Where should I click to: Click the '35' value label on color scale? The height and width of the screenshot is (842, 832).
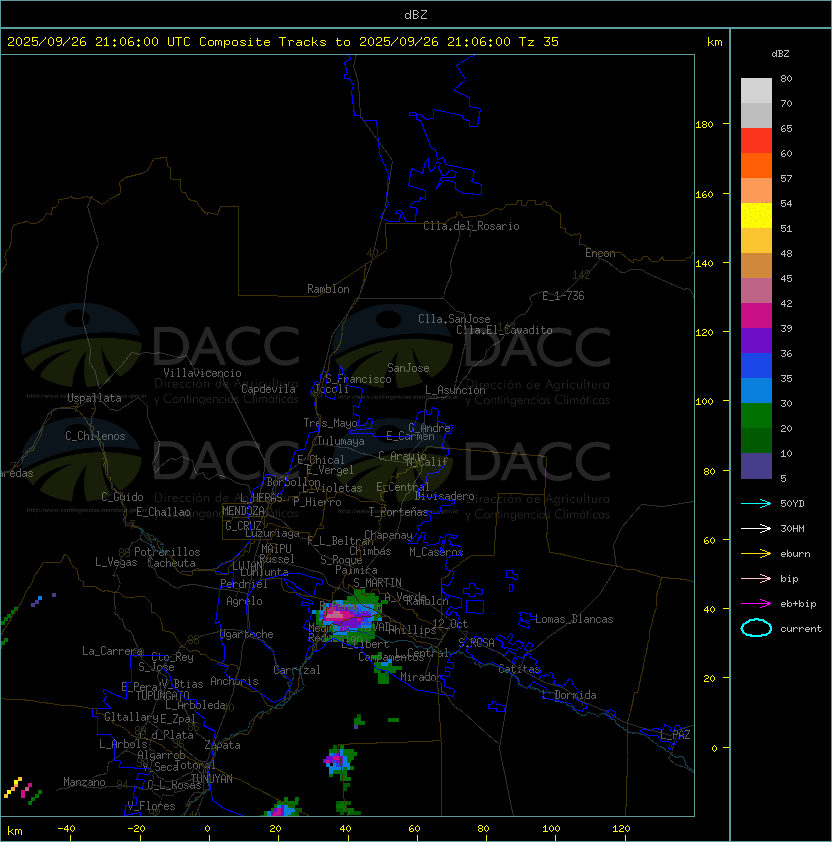click(x=786, y=379)
